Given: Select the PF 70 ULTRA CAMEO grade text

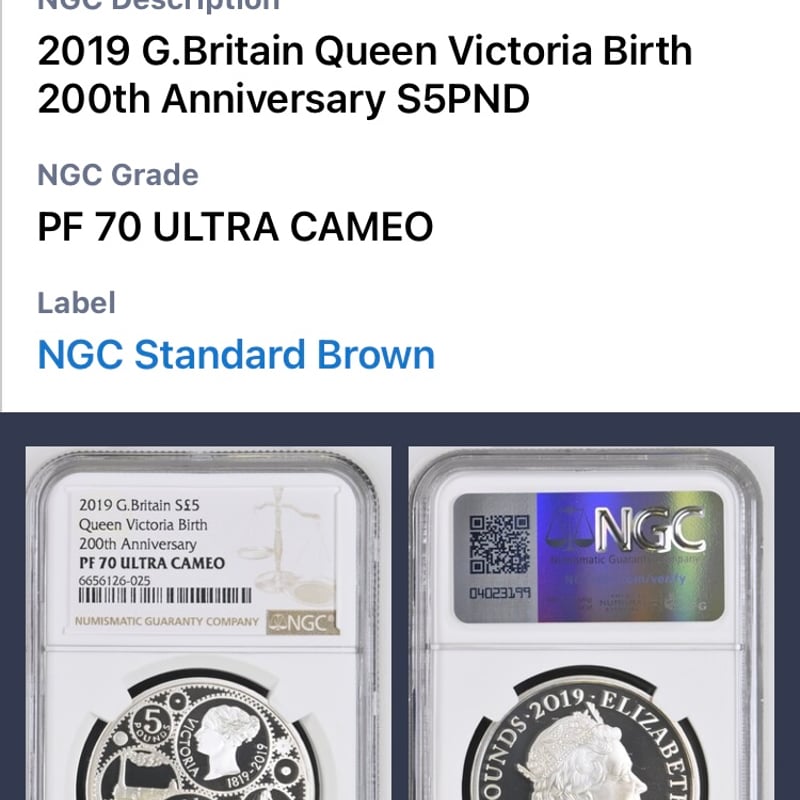Looking at the screenshot, I should pos(235,227).
